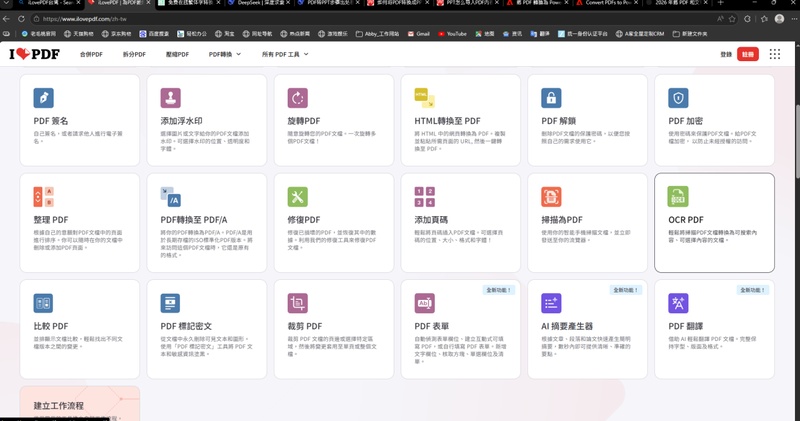Click the vertical page scrollbar thumb

[797, 141]
